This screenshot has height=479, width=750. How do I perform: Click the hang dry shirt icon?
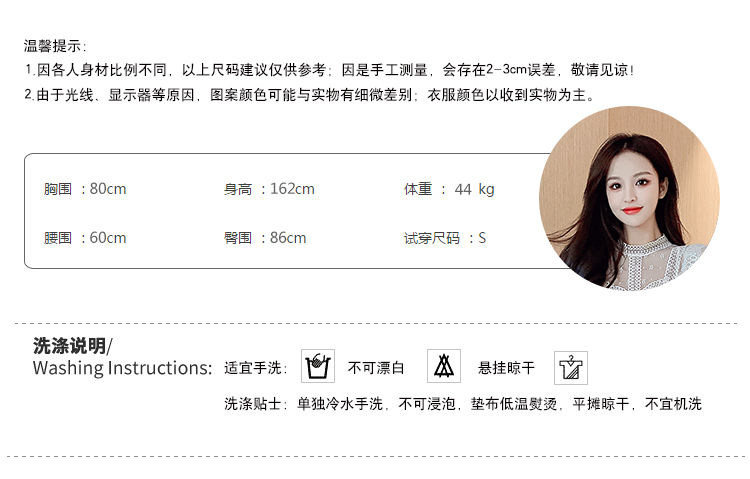point(571,368)
